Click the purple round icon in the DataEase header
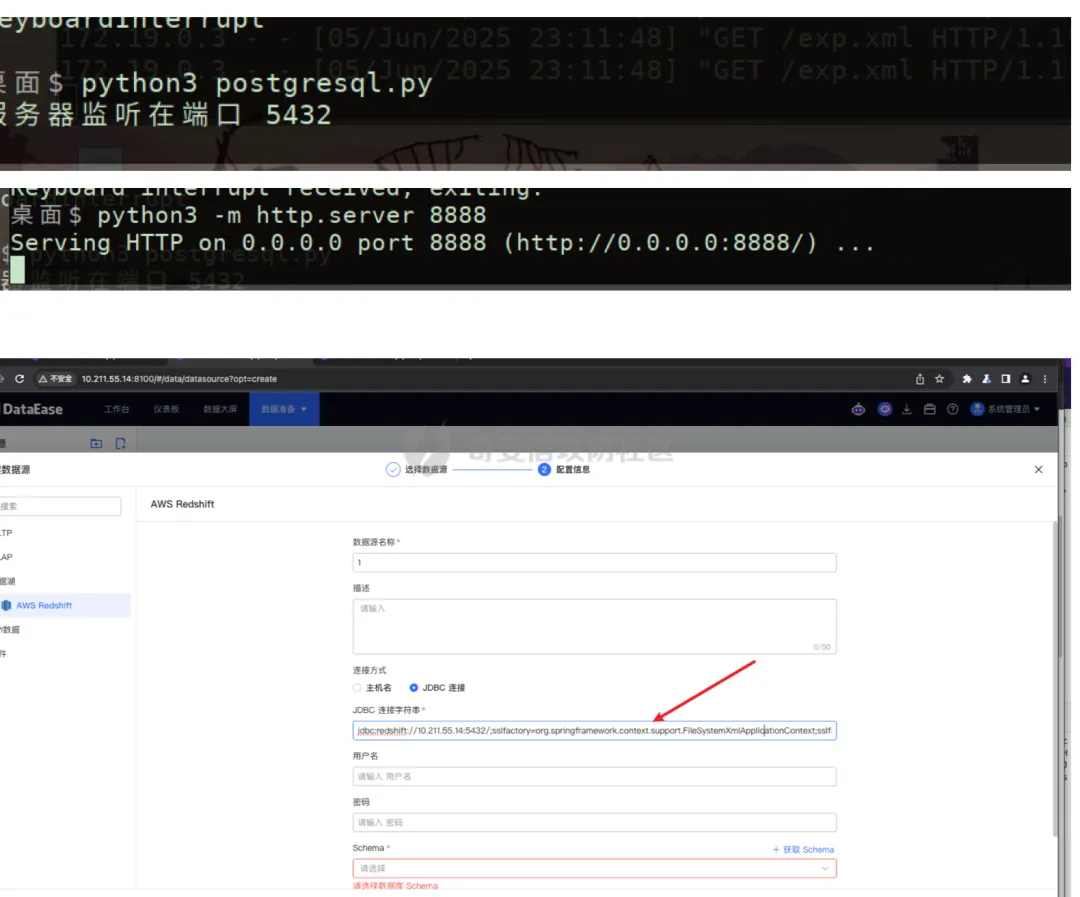 click(885, 409)
